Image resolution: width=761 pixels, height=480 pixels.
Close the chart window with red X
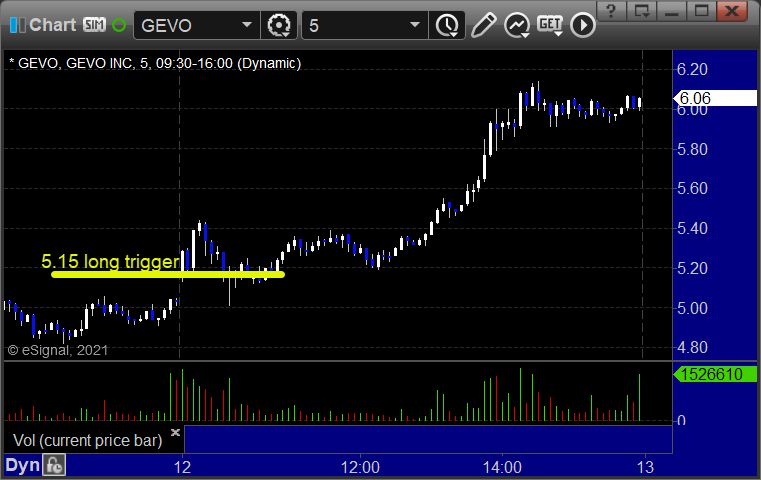pyautogui.click(x=732, y=11)
